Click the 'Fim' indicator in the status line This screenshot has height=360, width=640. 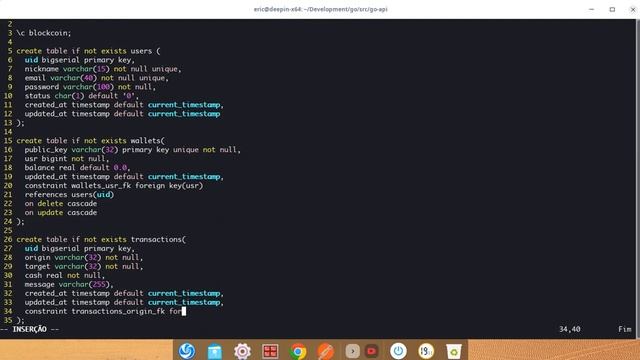tap(624, 329)
